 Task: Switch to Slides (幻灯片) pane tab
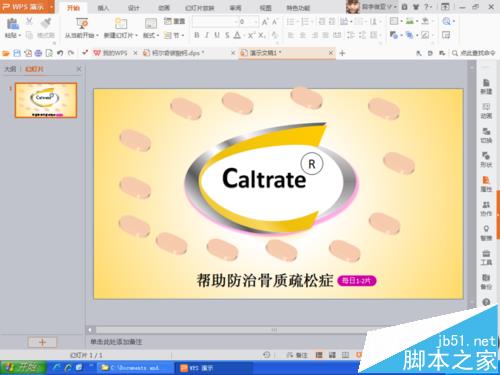(x=34, y=69)
